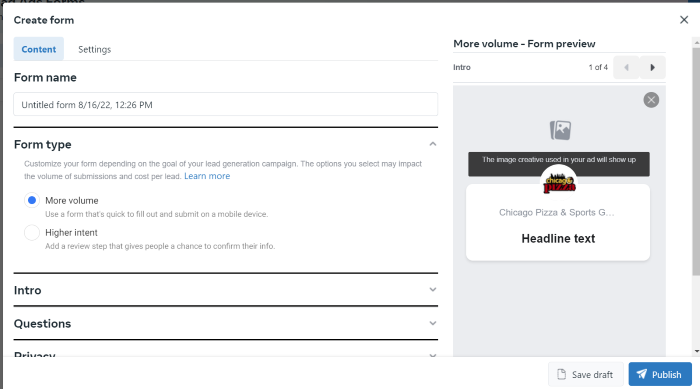Image resolution: width=700 pixels, height=389 pixels.
Task: Click the '1 of 4' page indicator
Action: pyautogui.click(x=598, y=67)
